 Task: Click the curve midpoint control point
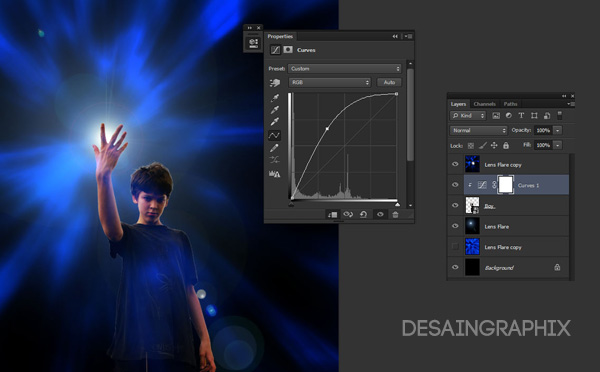tap(327, 129)
